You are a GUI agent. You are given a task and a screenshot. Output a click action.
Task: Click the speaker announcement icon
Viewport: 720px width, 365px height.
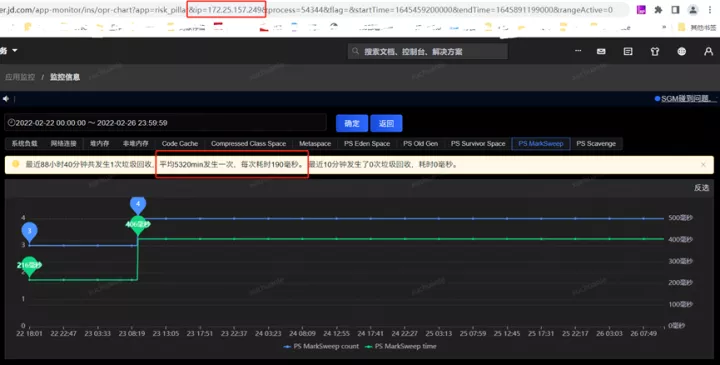(x=6, y=98)
